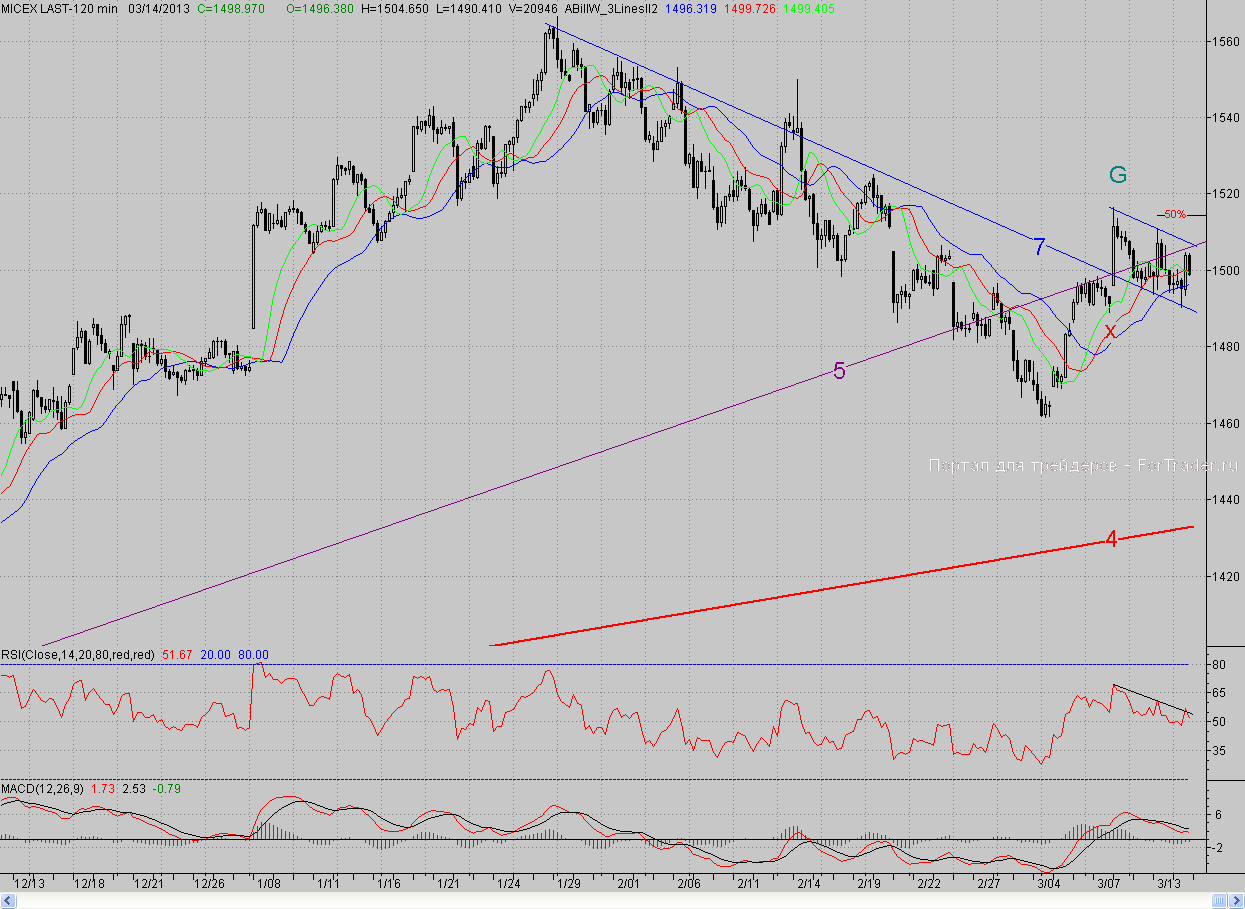The width and height of the screenshot is (1245, 909).
Task: Select the red -50% level marker
Action: pos(1171,214)
